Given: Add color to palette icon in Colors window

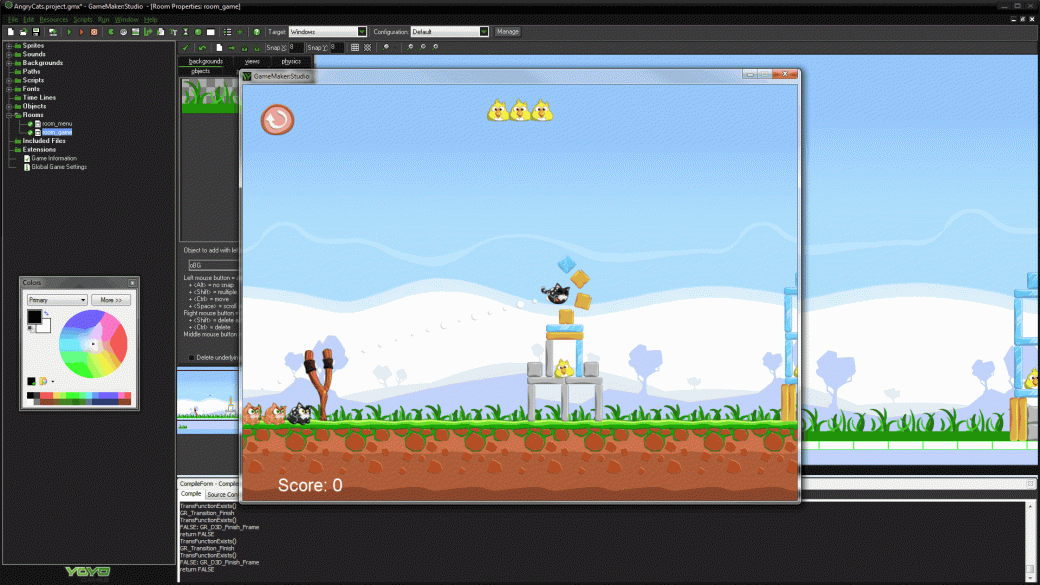Looking at the screenshot, I should (31, 381).
